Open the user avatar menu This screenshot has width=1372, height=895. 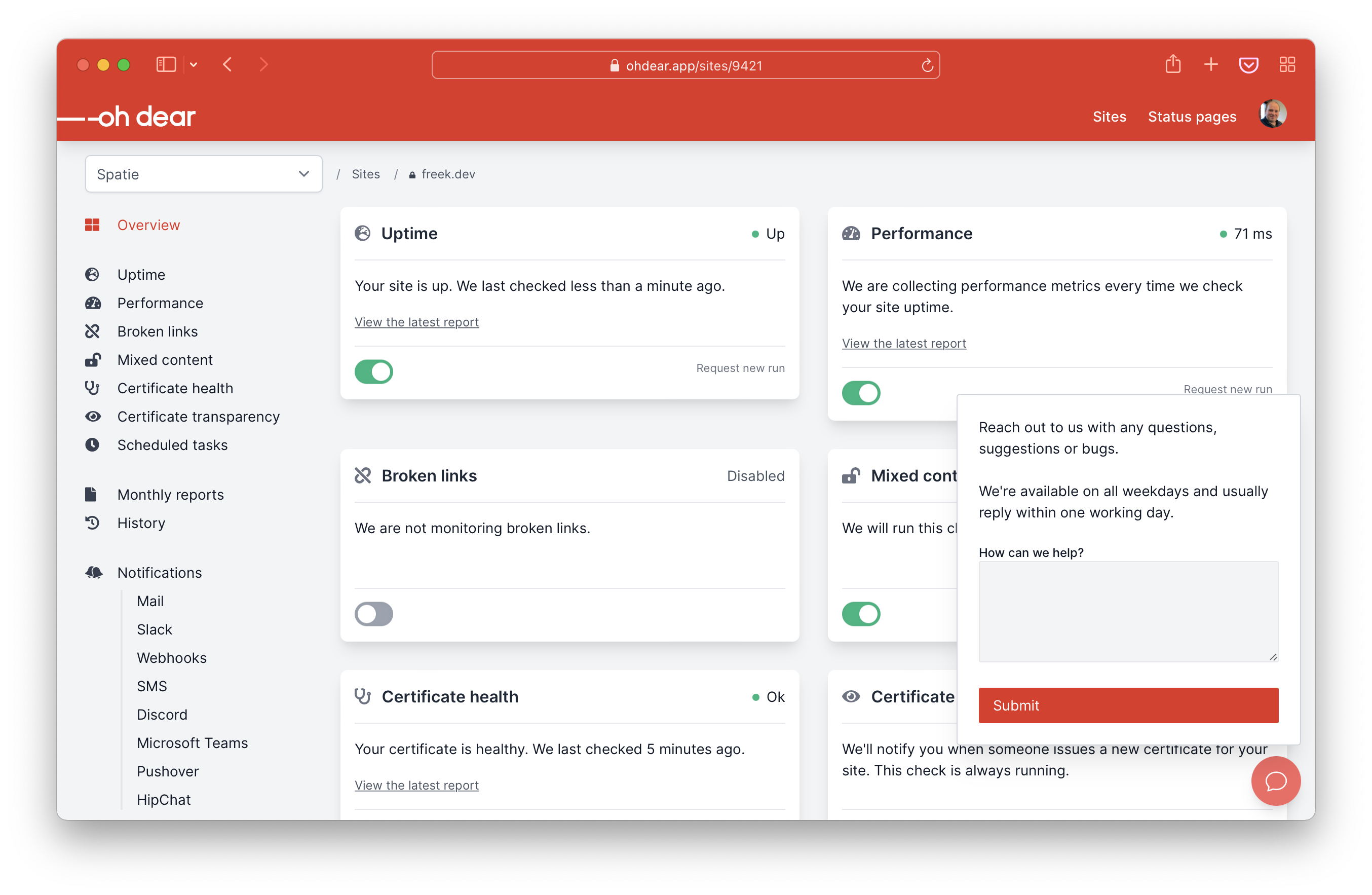coord(1272,114)
